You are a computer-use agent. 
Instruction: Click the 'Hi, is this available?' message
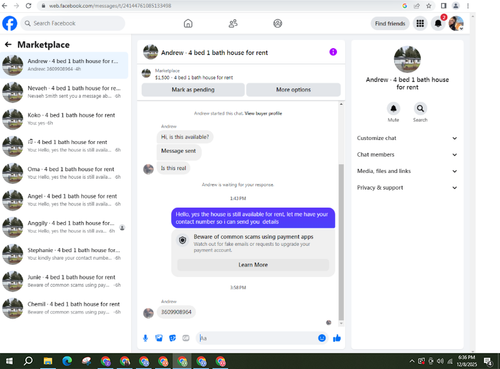(185, 137)
